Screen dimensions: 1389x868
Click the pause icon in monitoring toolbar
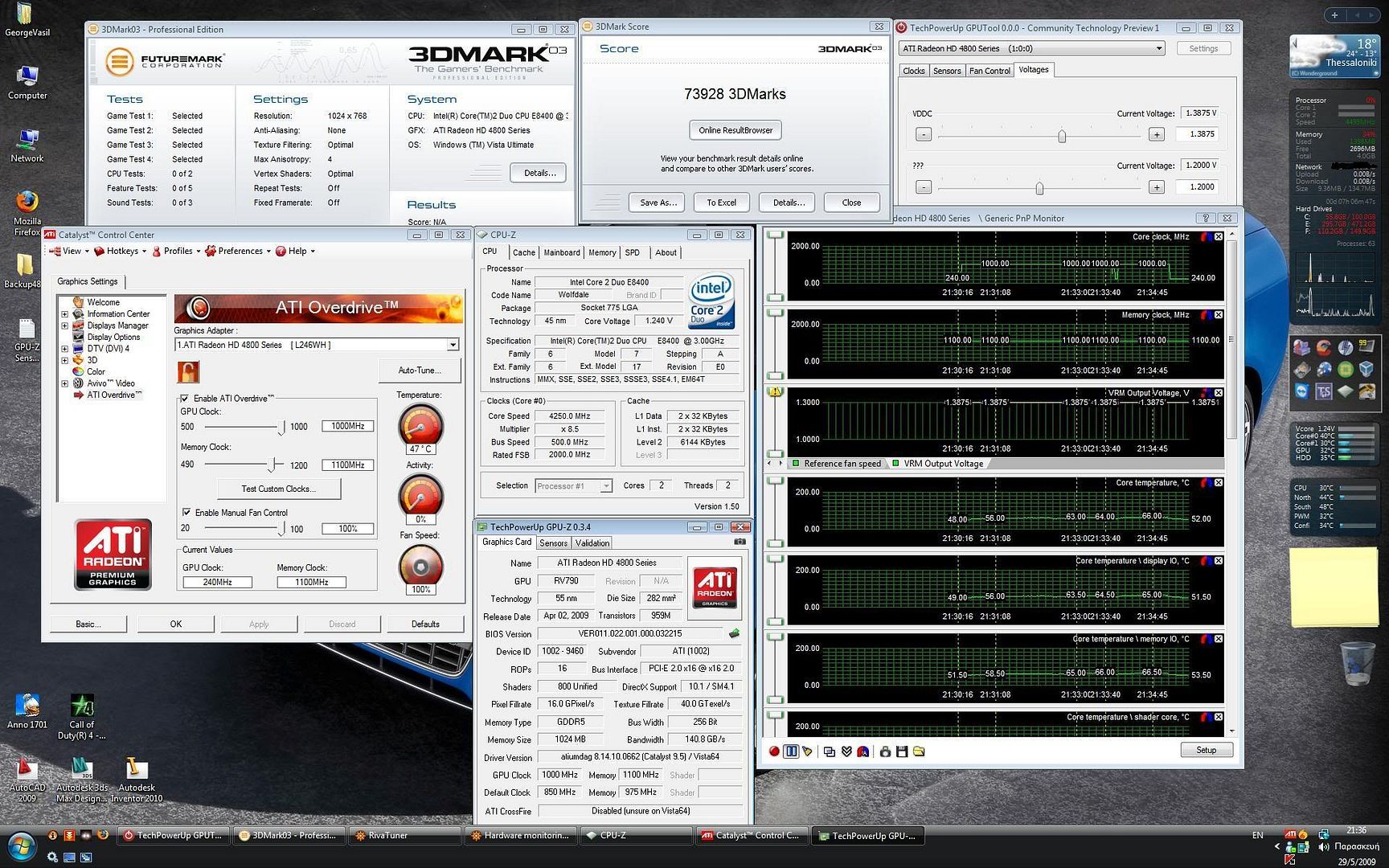[791, 751]
